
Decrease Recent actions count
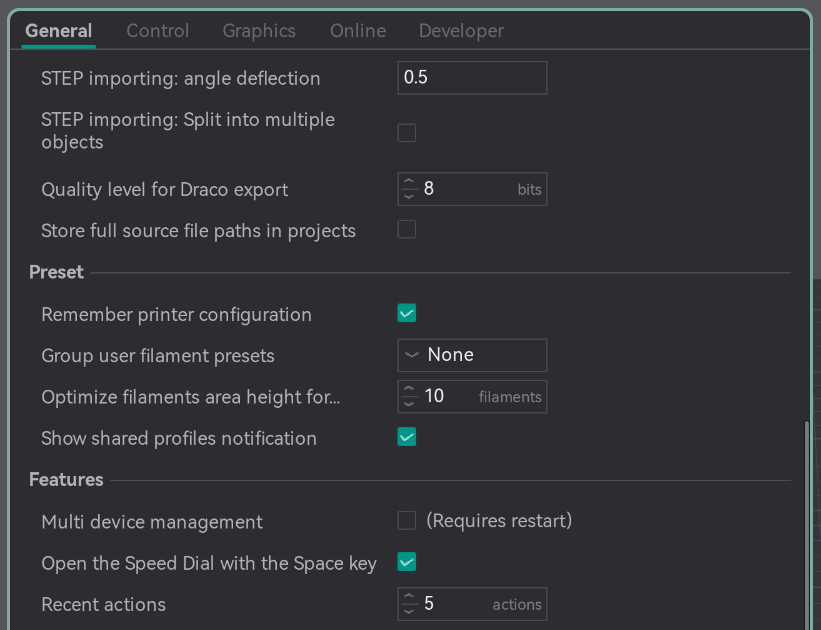[409, 612]
